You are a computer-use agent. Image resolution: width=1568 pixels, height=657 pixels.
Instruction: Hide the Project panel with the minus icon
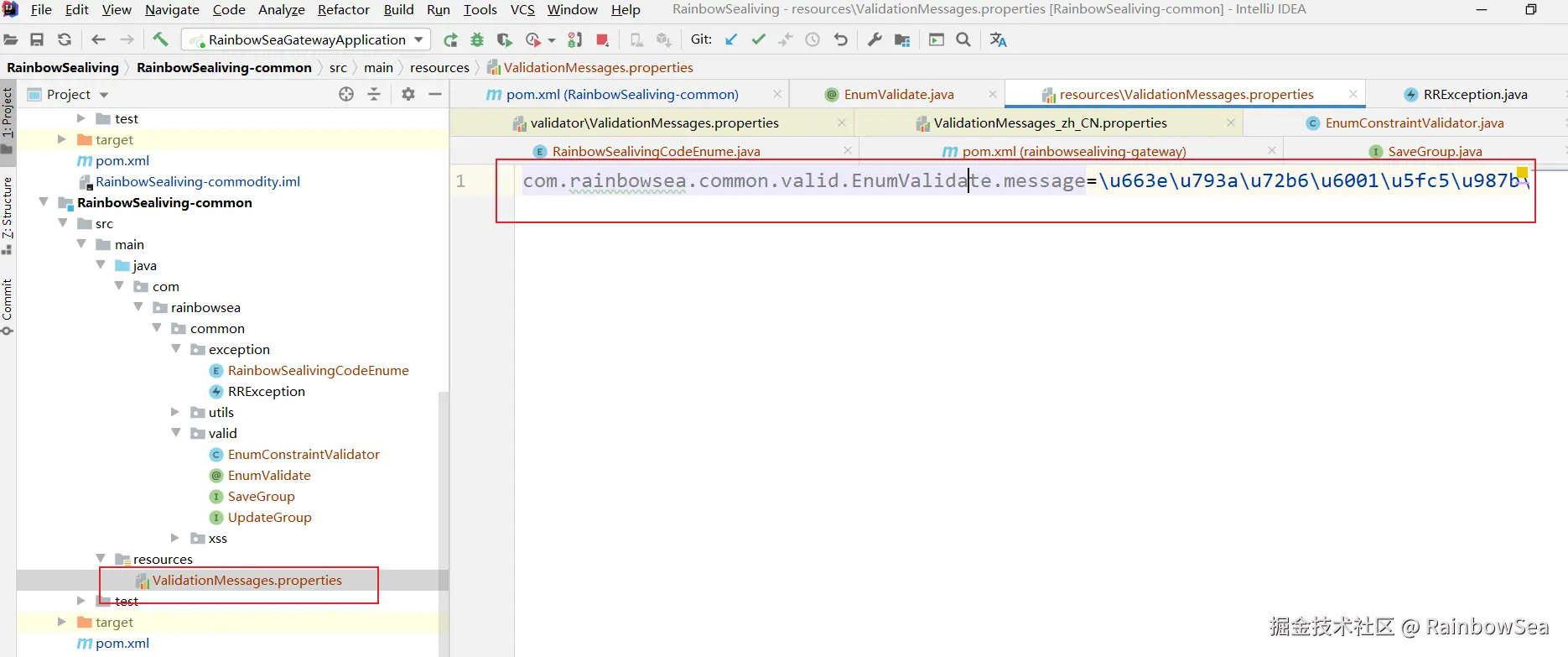pos(435,94)
